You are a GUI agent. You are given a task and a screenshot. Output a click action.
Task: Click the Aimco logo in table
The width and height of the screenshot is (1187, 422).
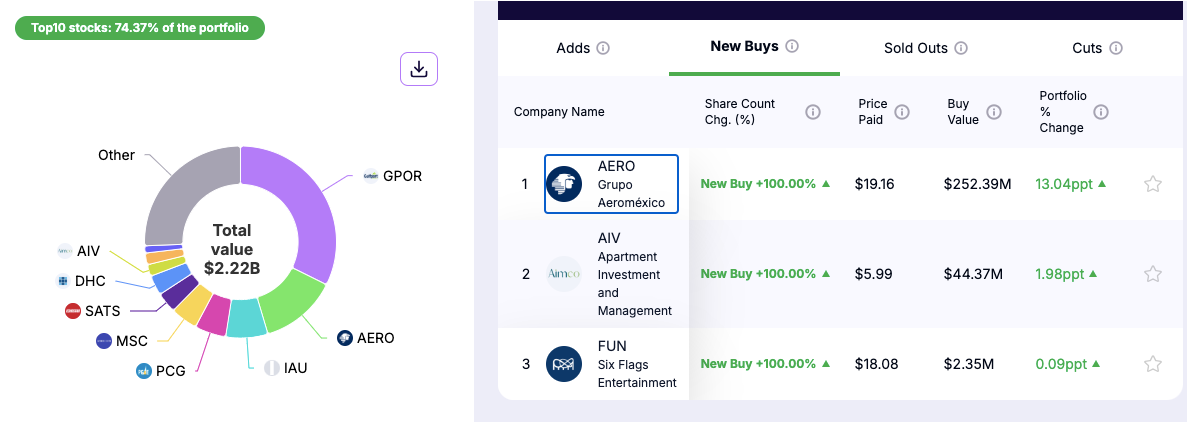pos(564,274)
